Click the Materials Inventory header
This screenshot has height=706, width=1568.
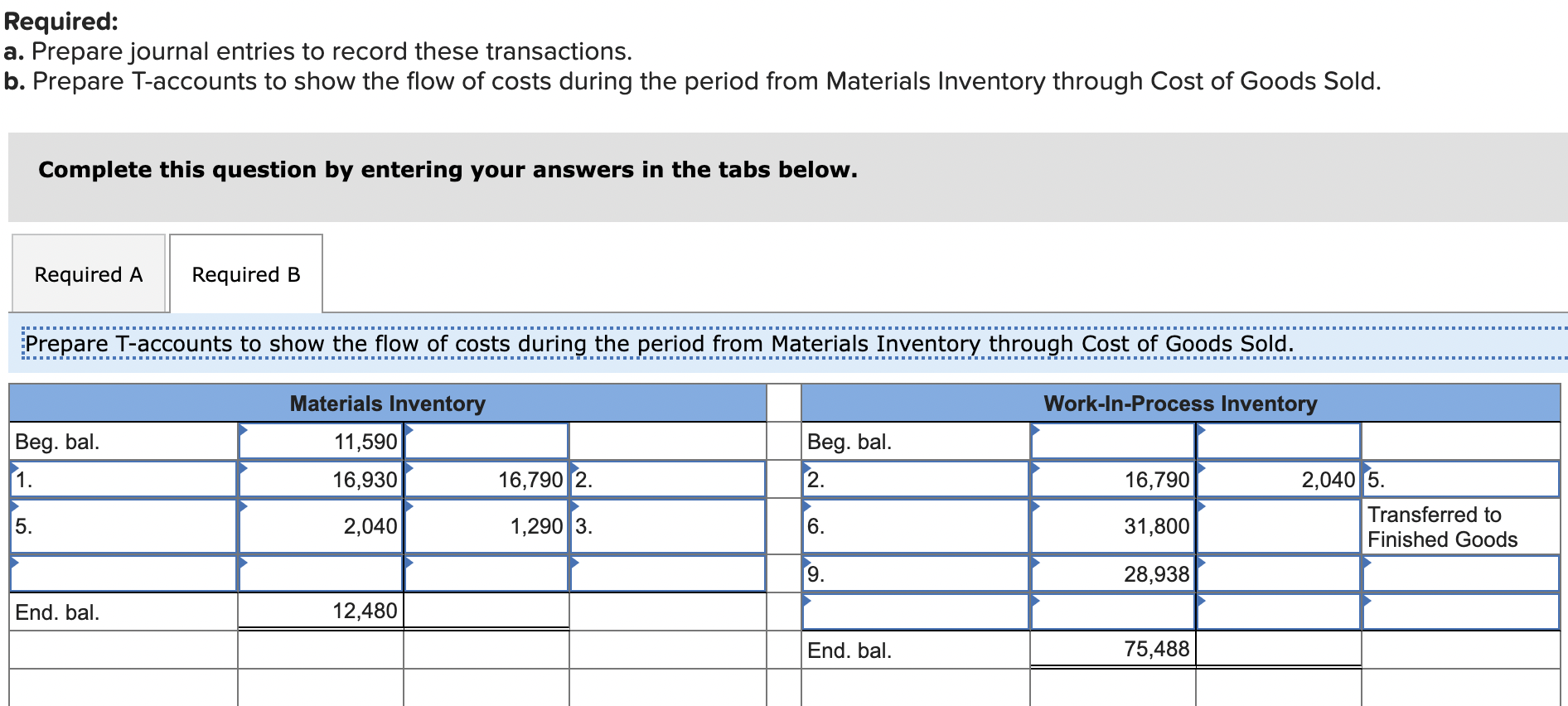(x=387, y=404)
